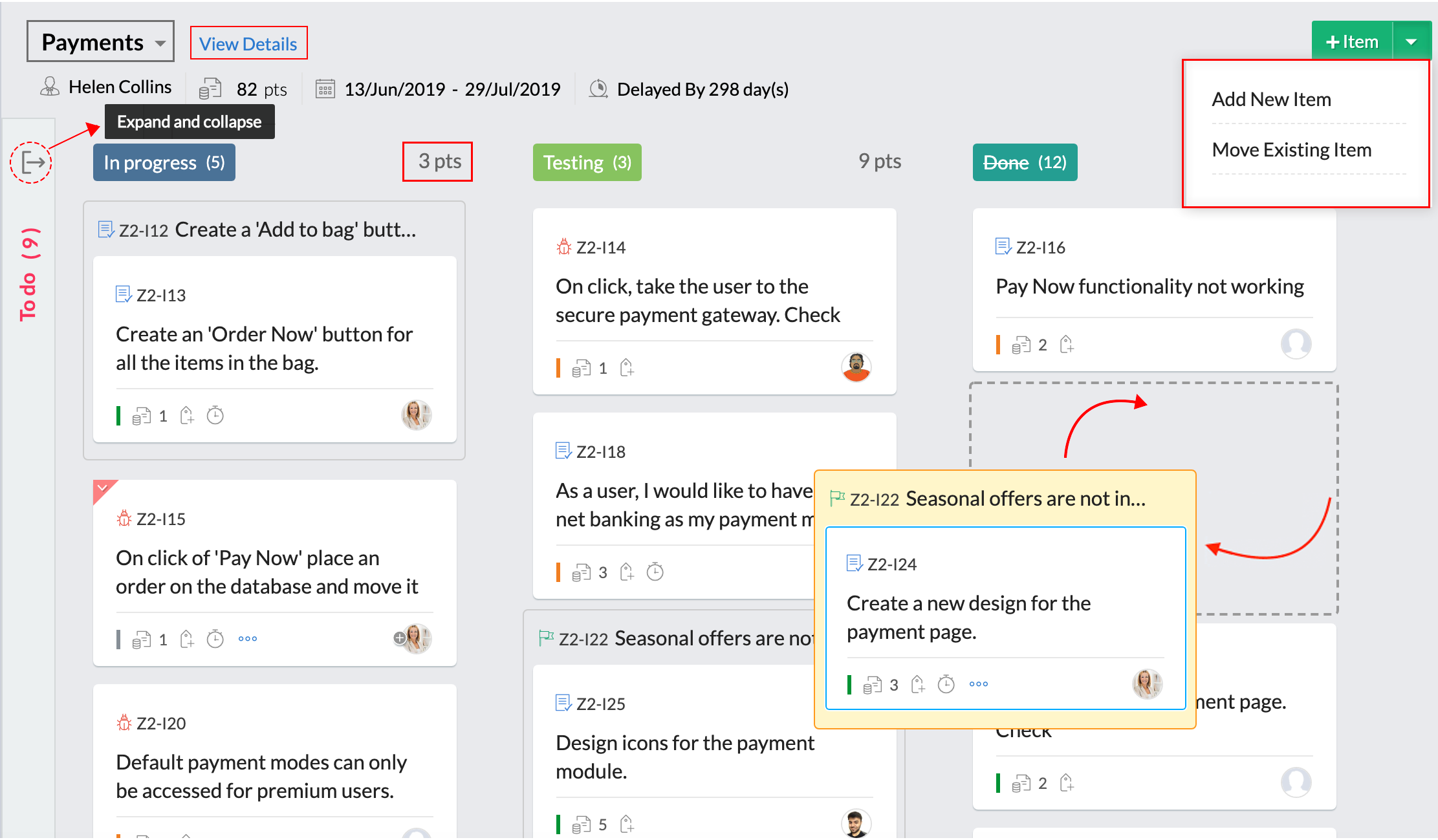Click story points icon on Z2-I16 card
The image size is (1438, 840).
[1021, 345]
